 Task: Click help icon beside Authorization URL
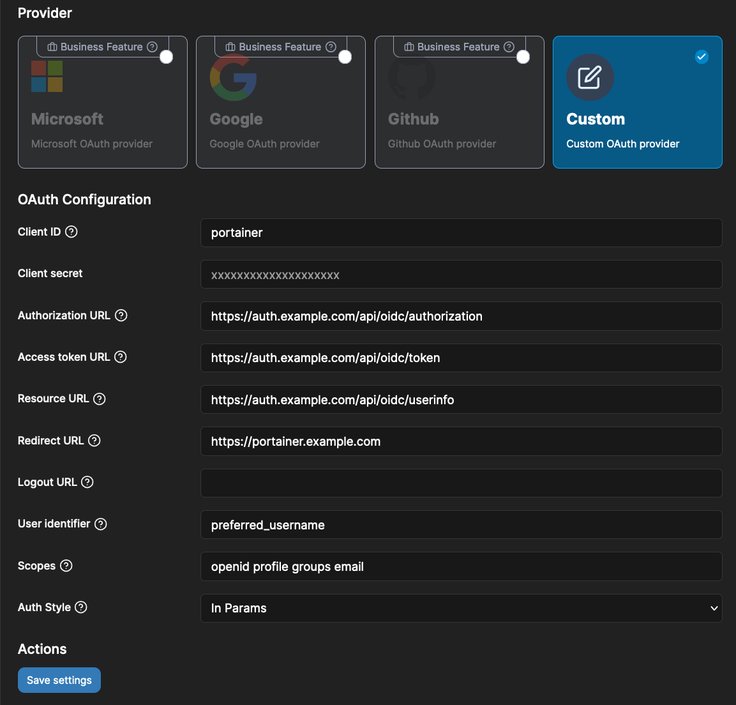(x=121, y=316)
